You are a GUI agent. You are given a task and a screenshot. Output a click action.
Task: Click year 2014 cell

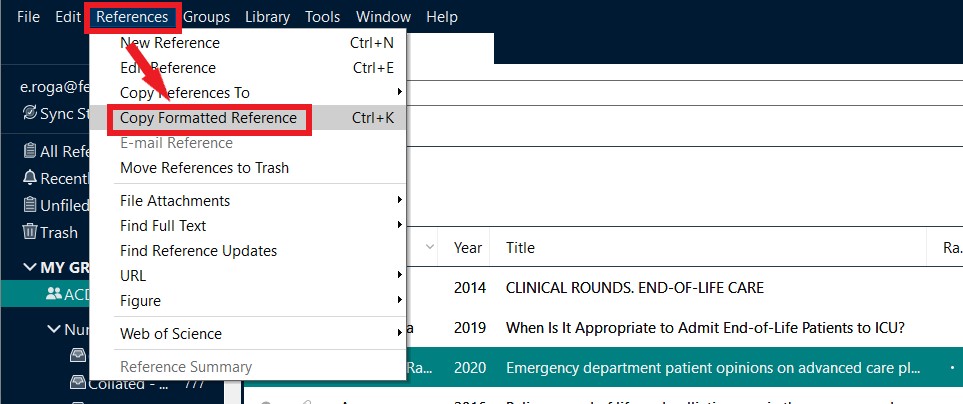click(470, 287)
